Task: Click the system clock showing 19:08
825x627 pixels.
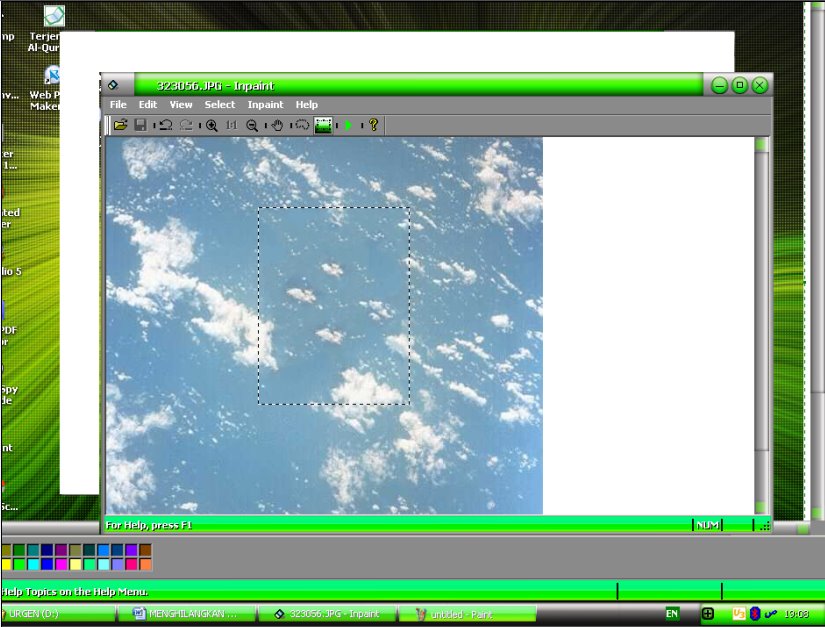Action: (796, 614)
